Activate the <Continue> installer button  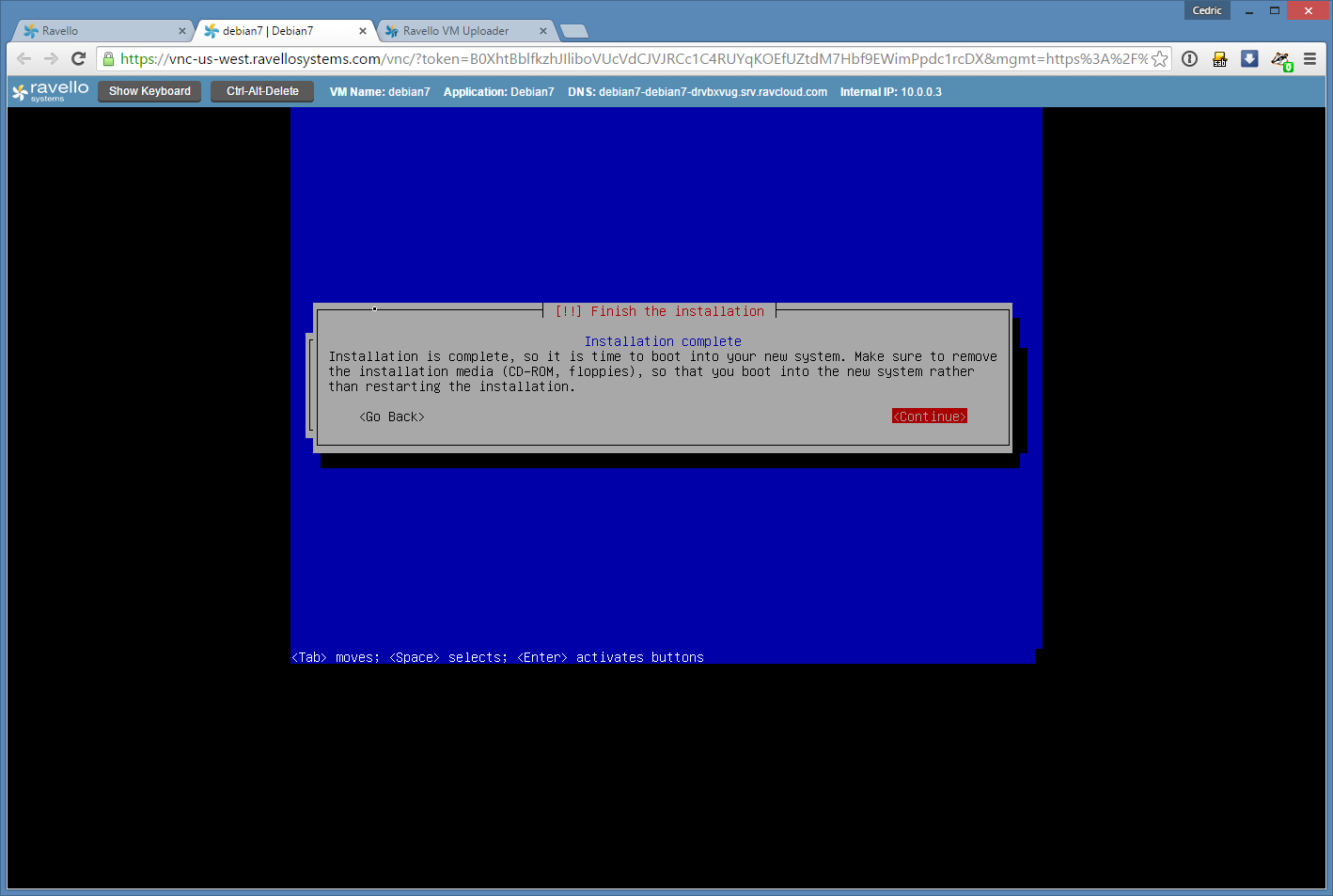tap(929, 417)
